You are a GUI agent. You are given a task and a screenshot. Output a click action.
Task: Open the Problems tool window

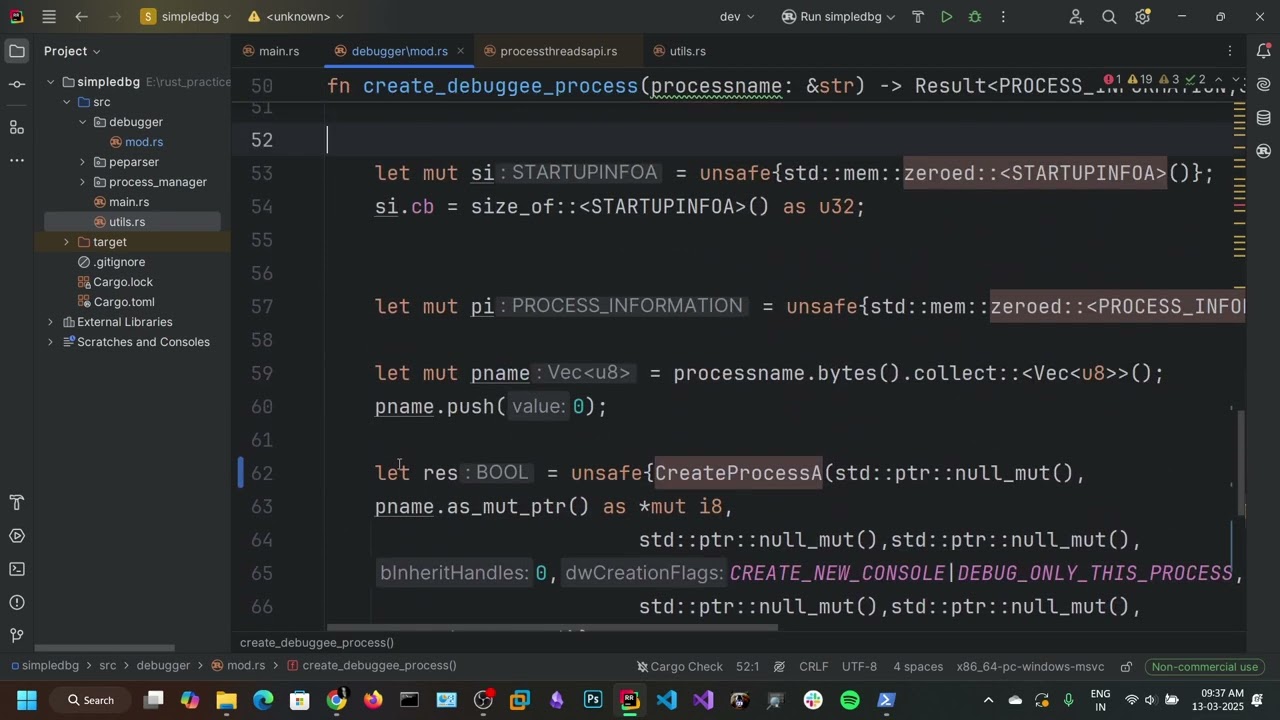(17, 602)
